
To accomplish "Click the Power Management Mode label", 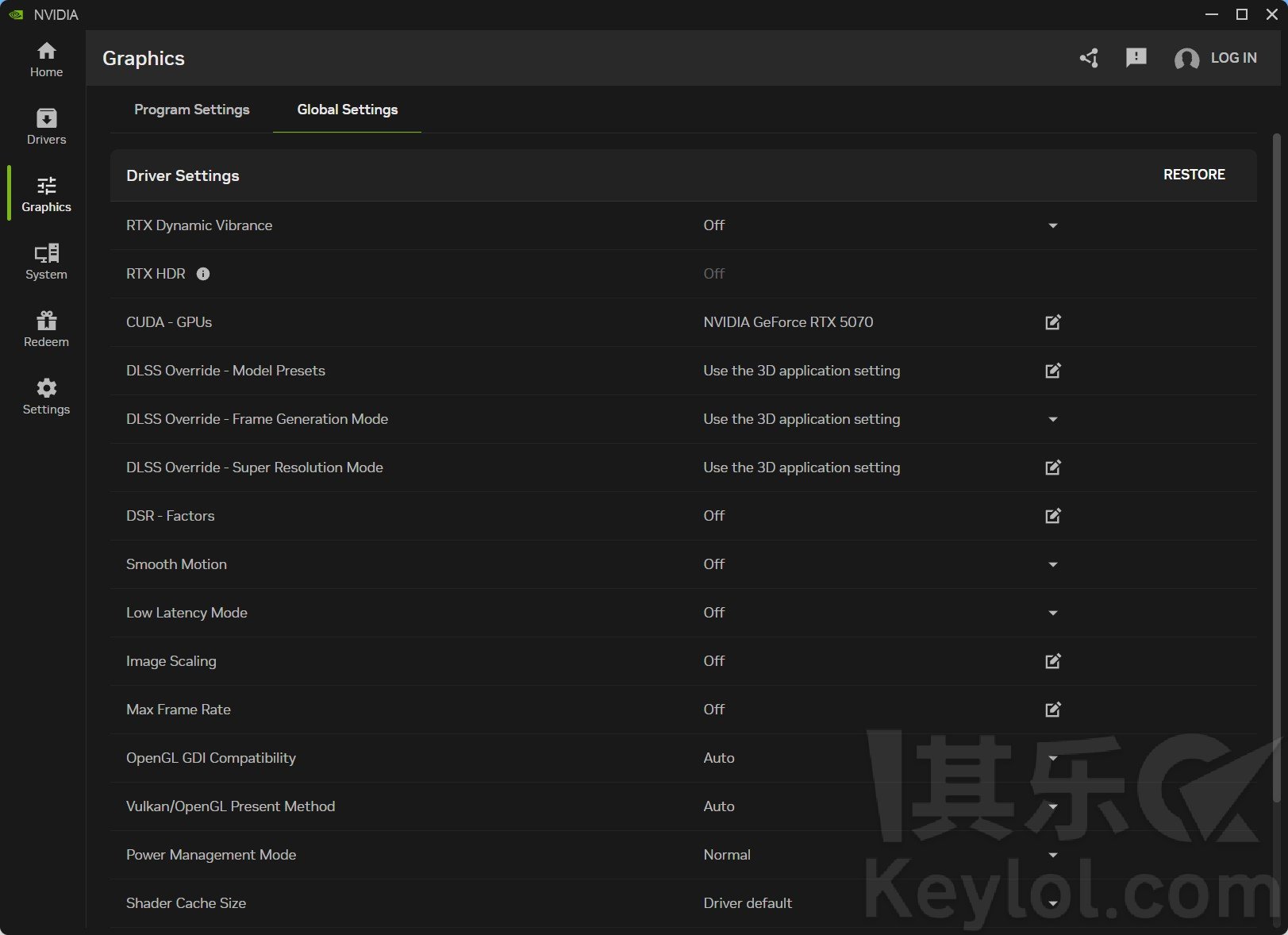I will (211, 855).
